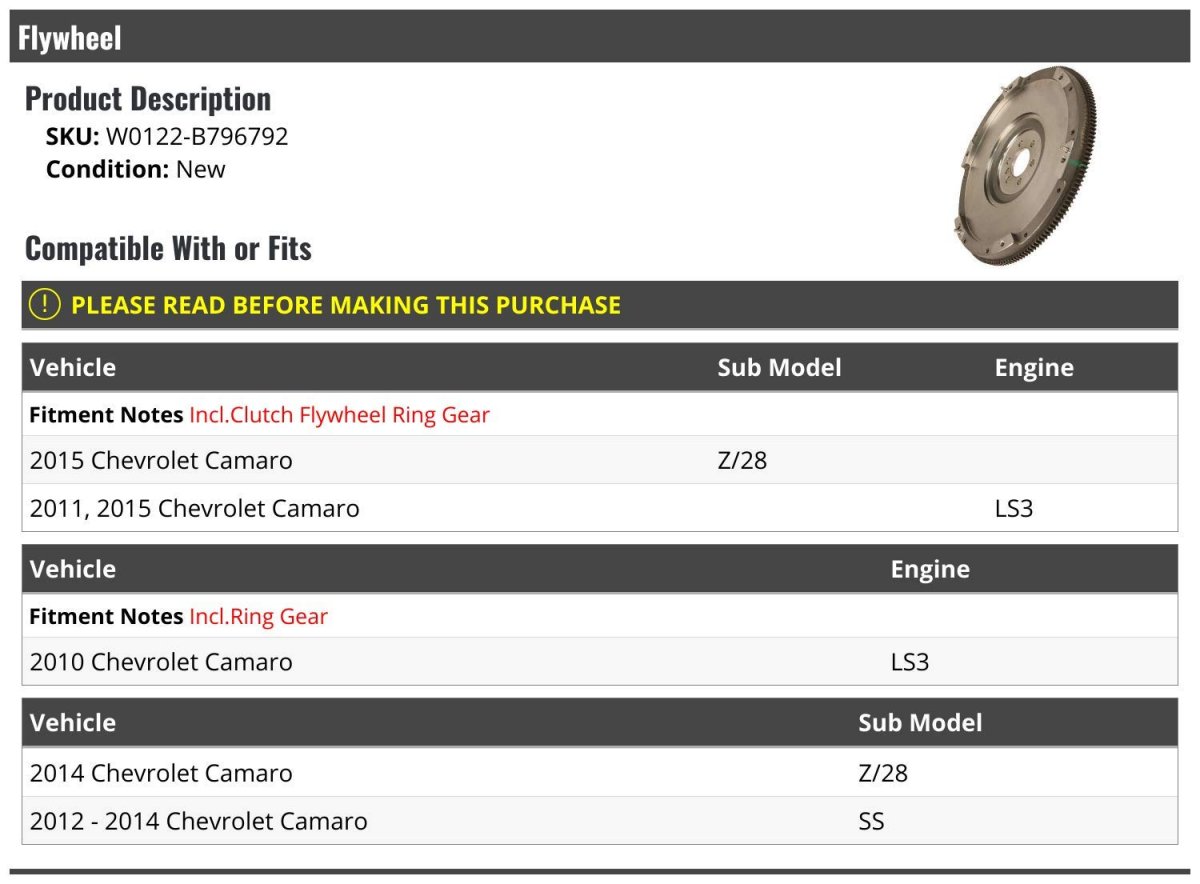Image resolution: width=1200 pixels, height=884 pixels.
Task: Click the Engine header in first table
Action: pyautogui.click(x=1034, y=367)
